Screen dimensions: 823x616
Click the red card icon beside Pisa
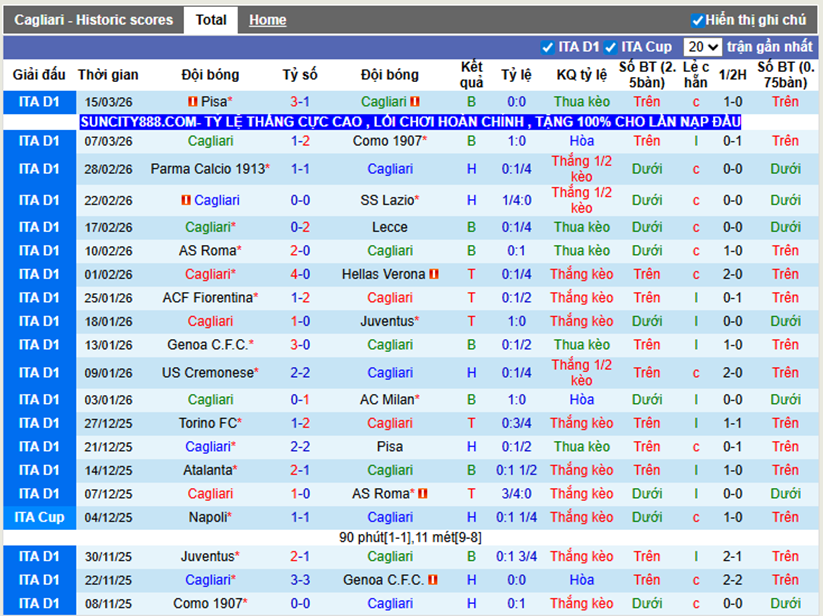tap(192, 102)
